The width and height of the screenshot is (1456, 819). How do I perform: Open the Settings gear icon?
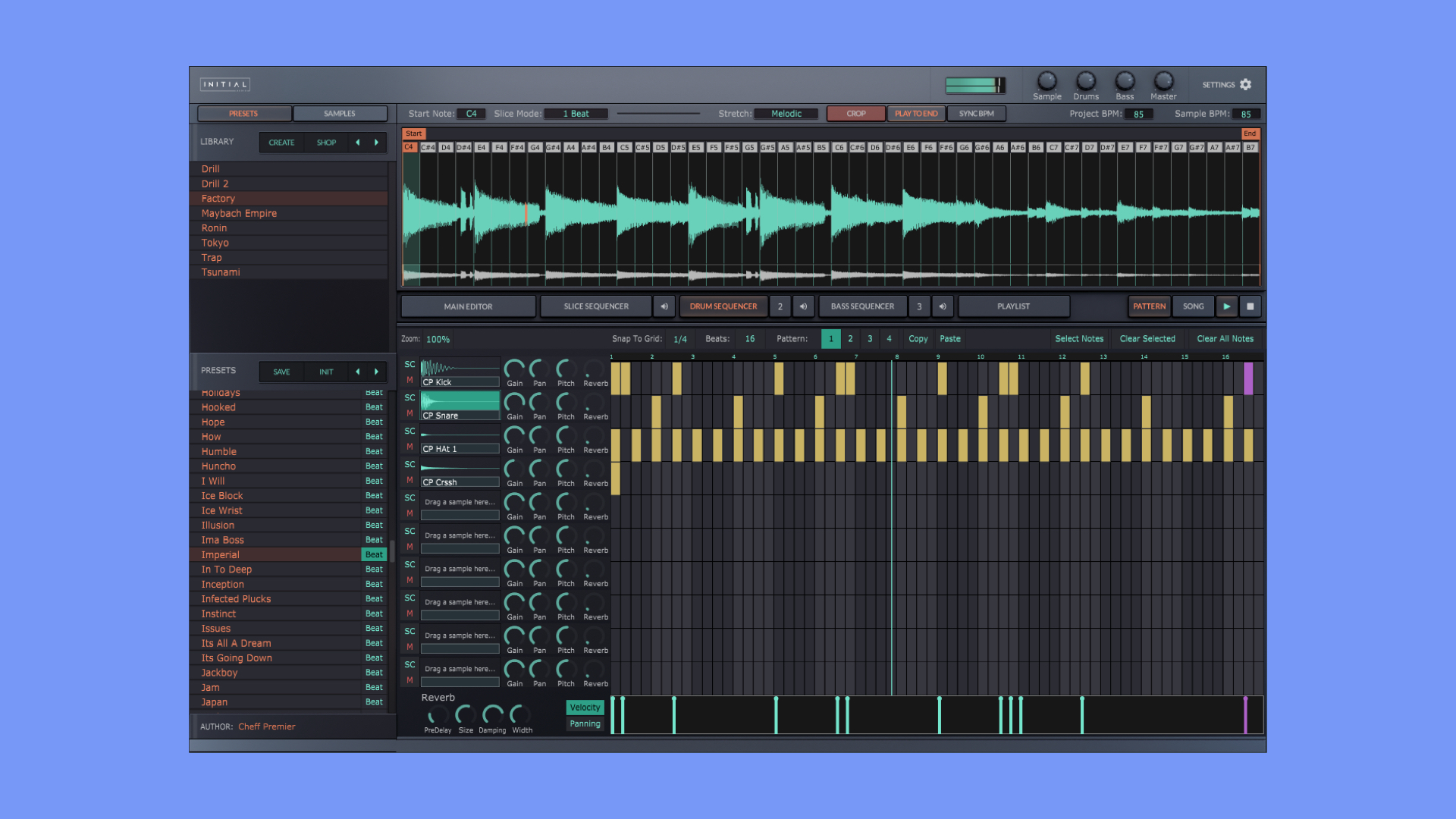(1246, 84)
